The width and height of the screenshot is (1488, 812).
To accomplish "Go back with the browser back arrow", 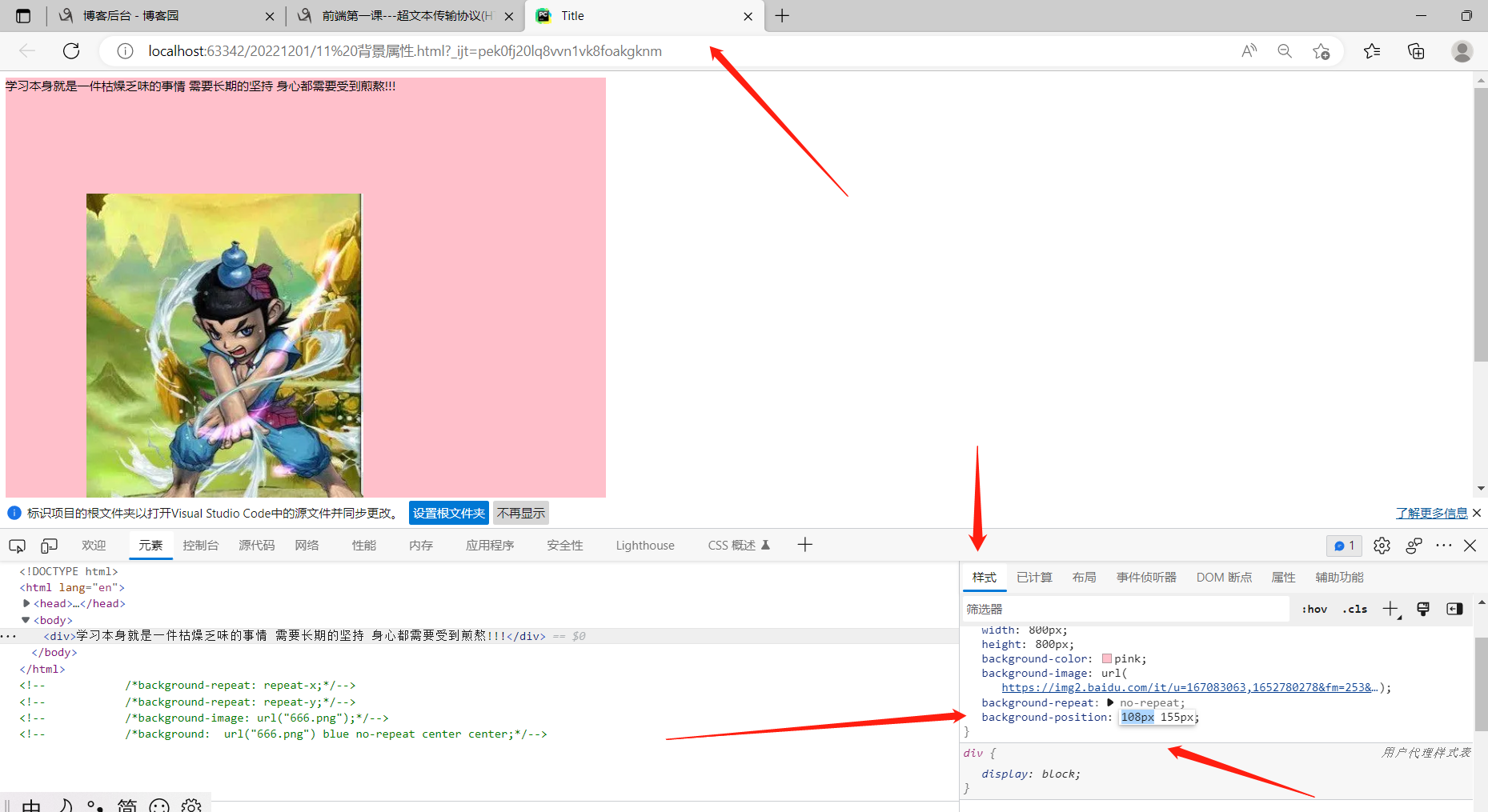I will [x=27, y=51].
